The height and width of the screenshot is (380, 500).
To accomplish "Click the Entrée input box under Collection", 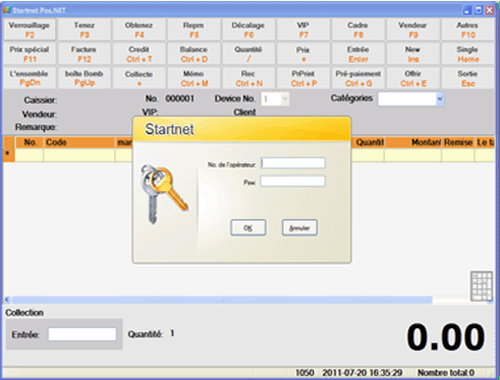I will [x=82, y=334].
